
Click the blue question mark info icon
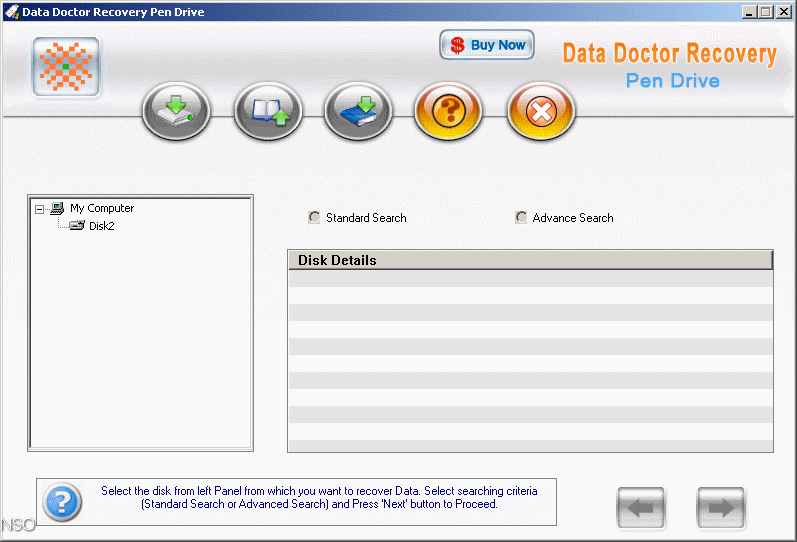62,502
